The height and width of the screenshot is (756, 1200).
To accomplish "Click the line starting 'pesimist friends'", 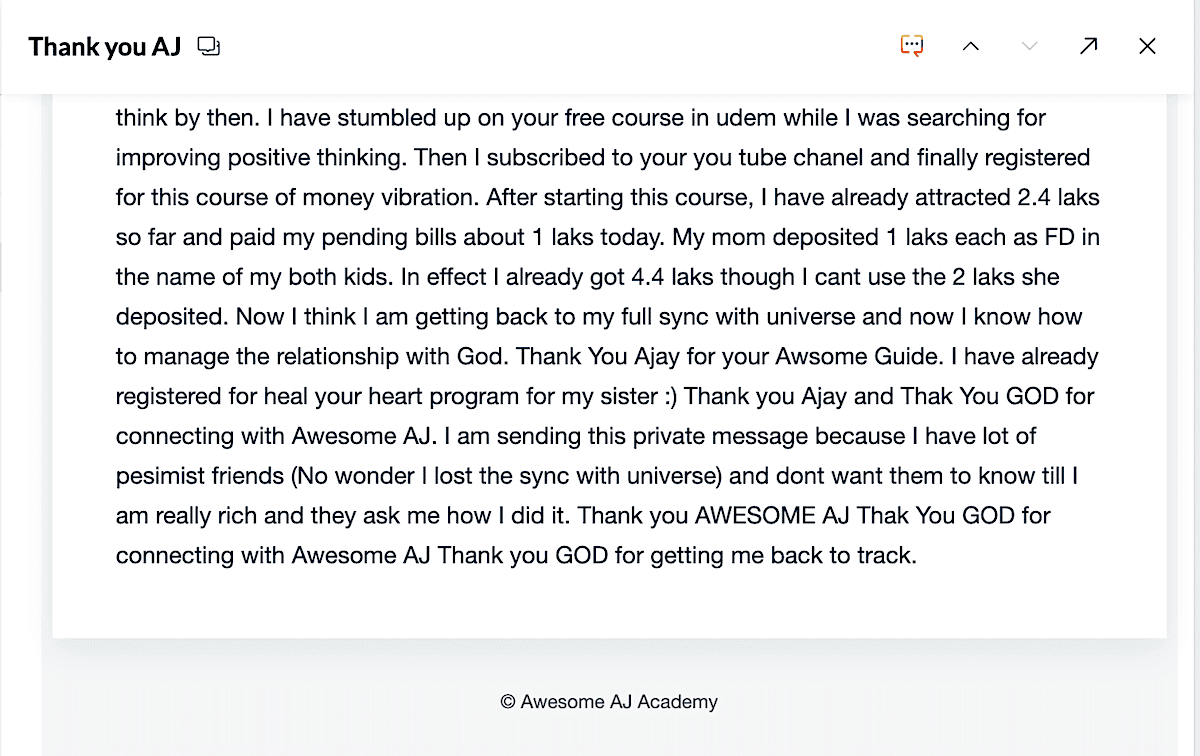I will point(597,476).
